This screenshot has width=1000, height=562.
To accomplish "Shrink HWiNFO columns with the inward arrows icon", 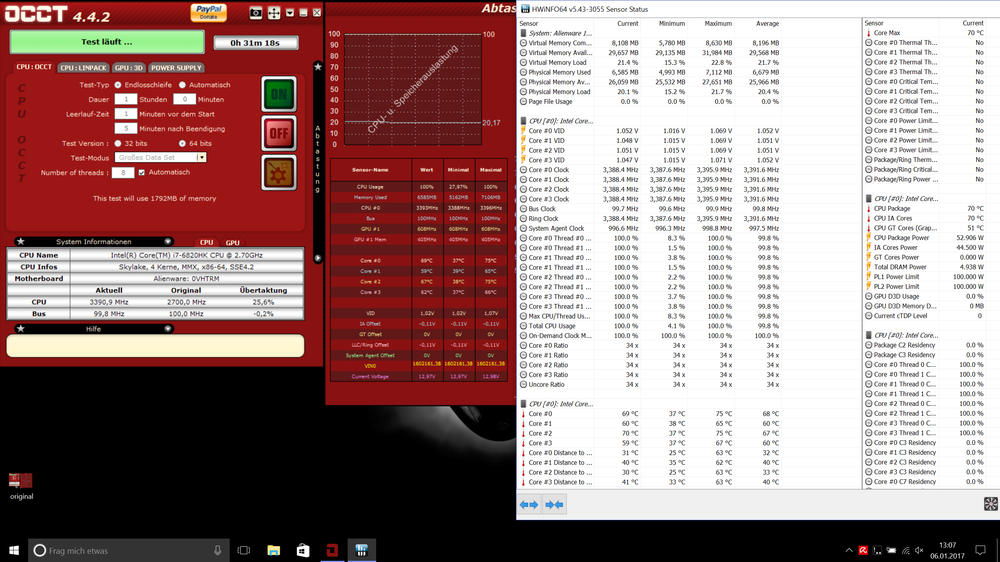I will pyautogui.click(x=553, y=505).
